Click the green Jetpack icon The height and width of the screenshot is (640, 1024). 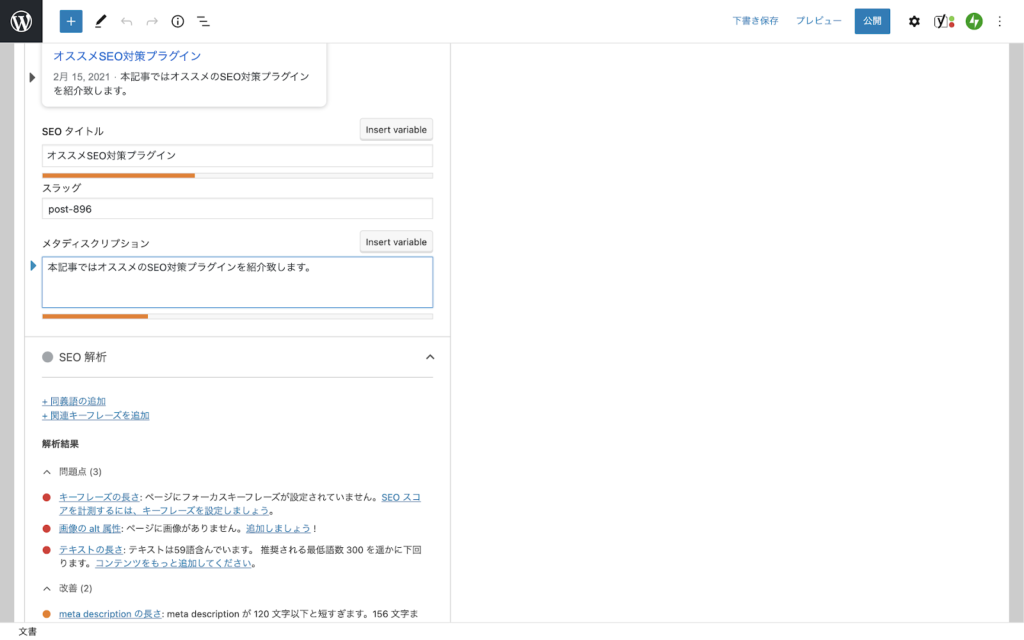974,21
